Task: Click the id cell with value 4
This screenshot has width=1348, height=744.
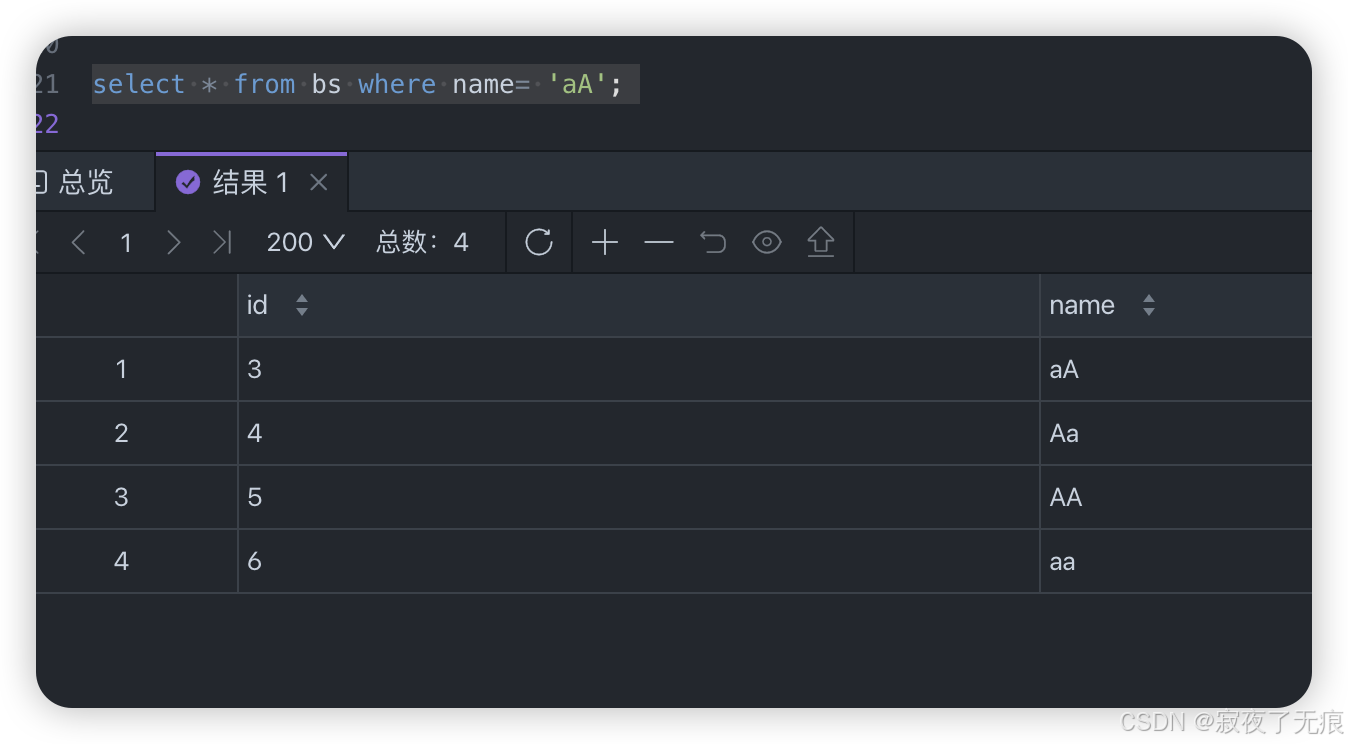Action: [x=639, y=434]
